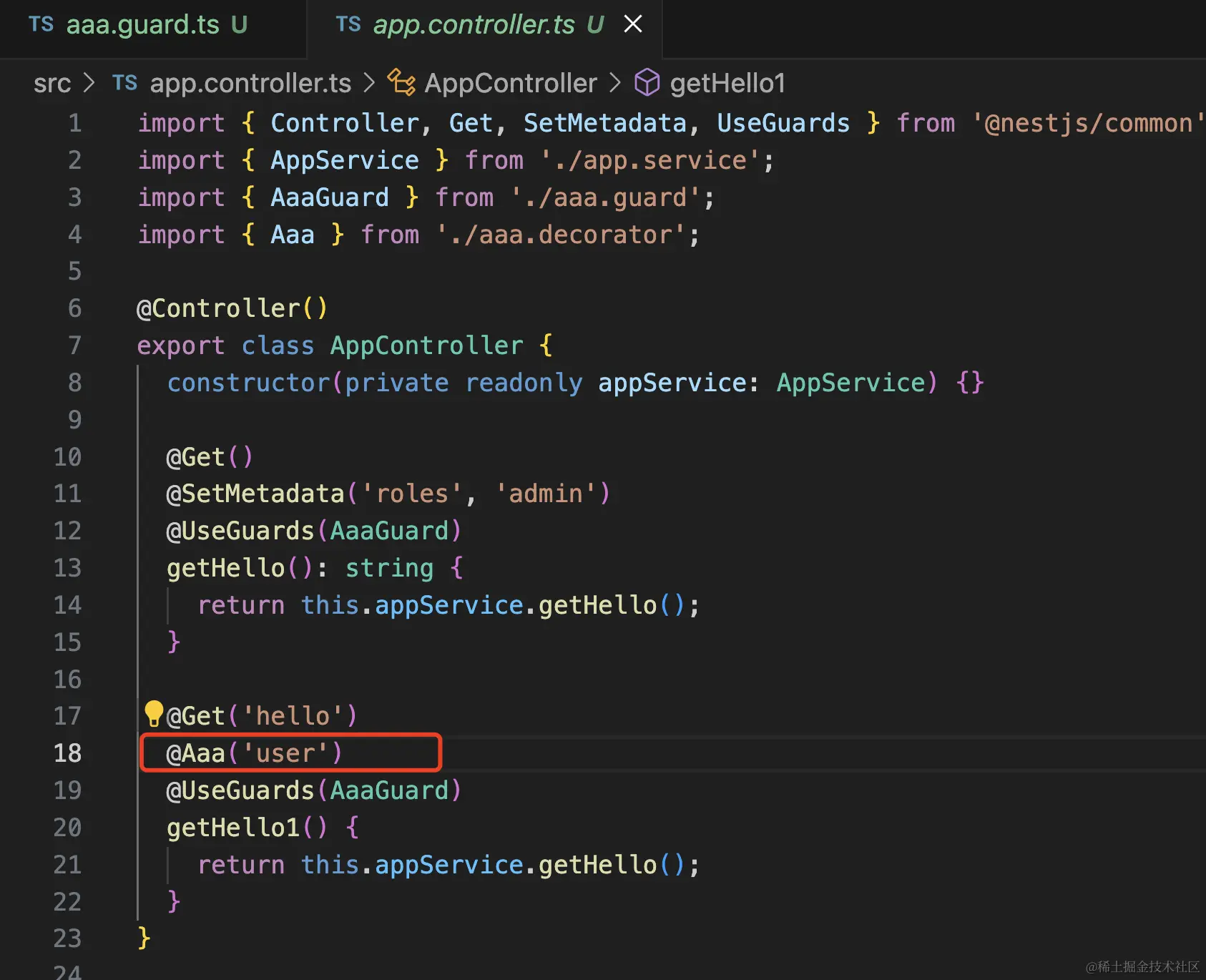Viewport: 1206px width, 980px height.
Task: Expand the chevron after app.controller.ts breadcrumb
Action: click(x=369, y=84)
